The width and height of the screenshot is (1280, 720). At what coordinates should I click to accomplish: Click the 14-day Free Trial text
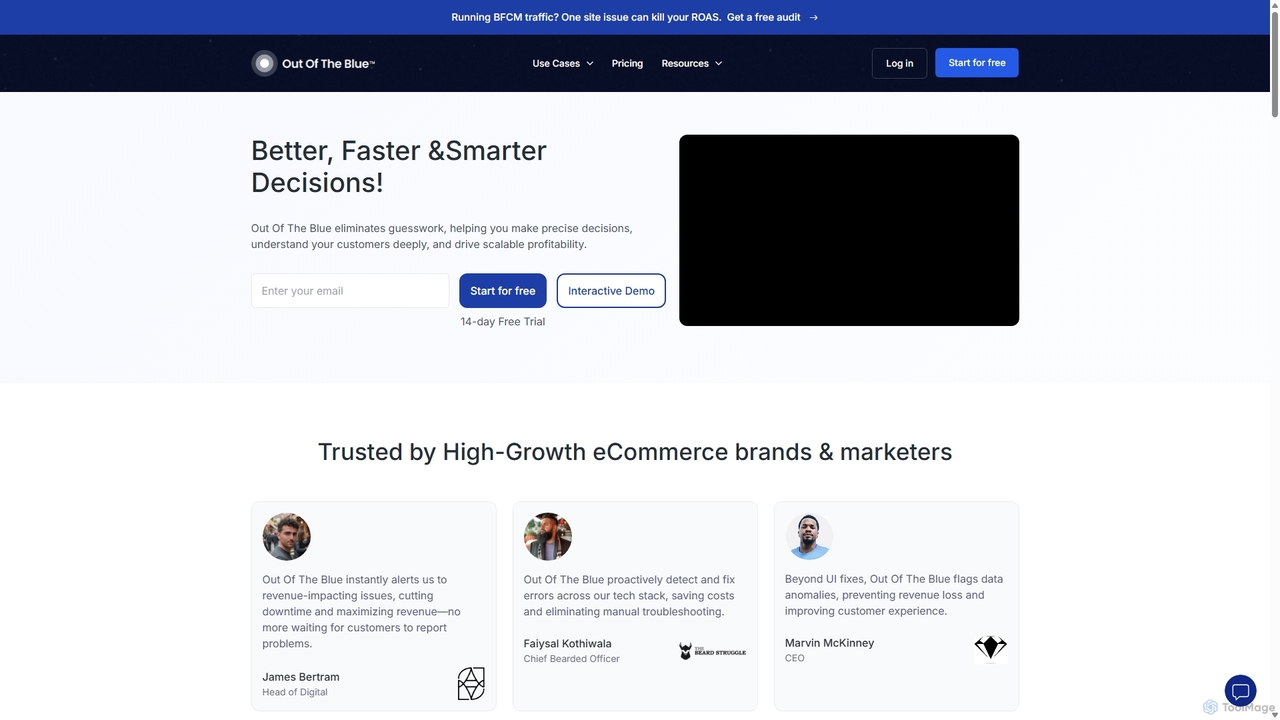pyautogui.click(x=503, y=321)
